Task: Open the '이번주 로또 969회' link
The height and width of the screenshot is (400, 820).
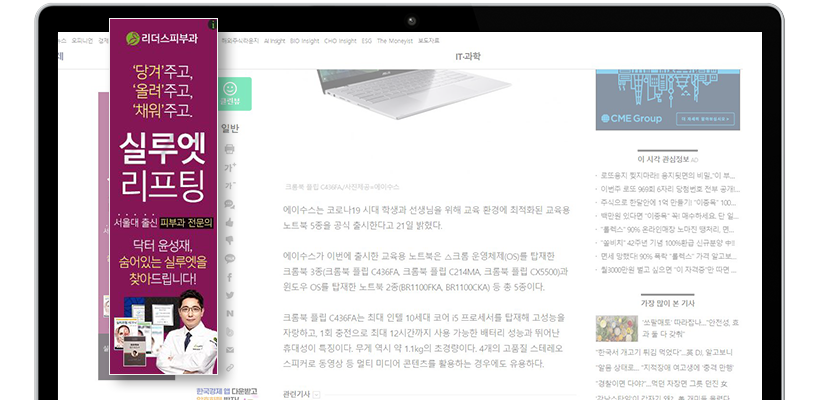Action: coord(670,189)
